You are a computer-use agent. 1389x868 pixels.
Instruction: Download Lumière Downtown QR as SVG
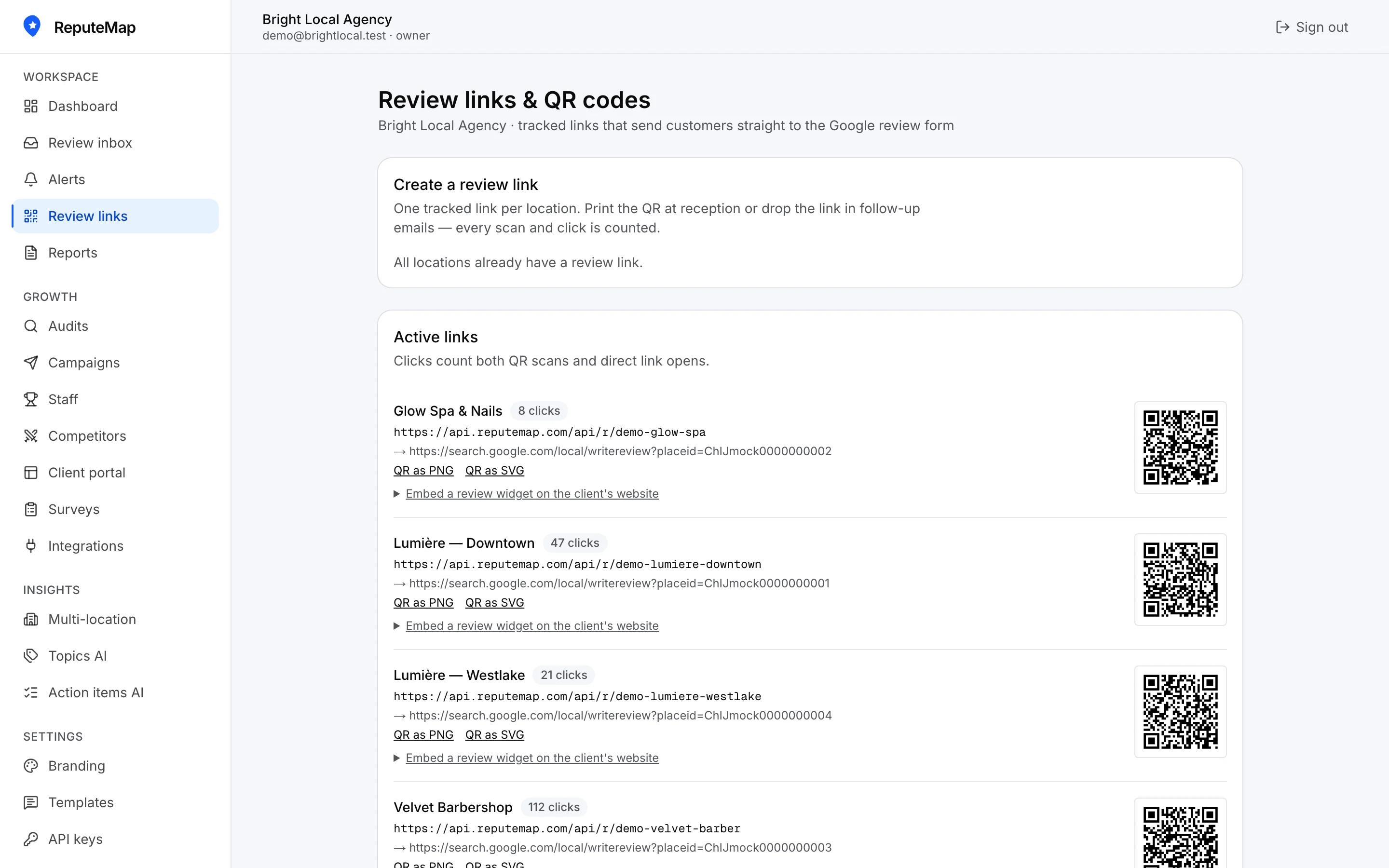[495, 603]
